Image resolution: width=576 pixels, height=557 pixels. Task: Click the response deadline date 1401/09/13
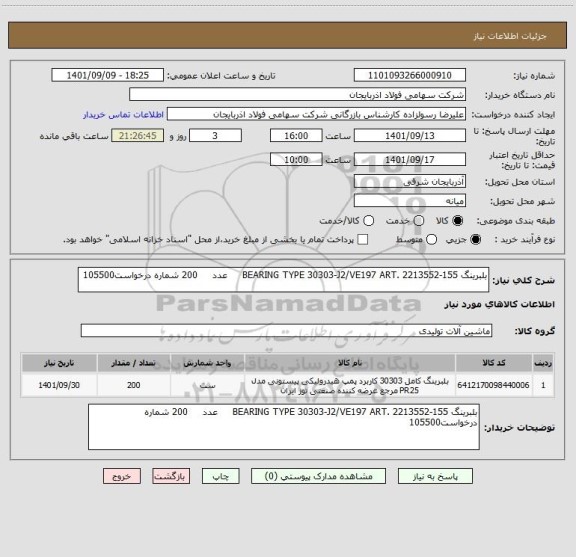[x=410, y=136]
